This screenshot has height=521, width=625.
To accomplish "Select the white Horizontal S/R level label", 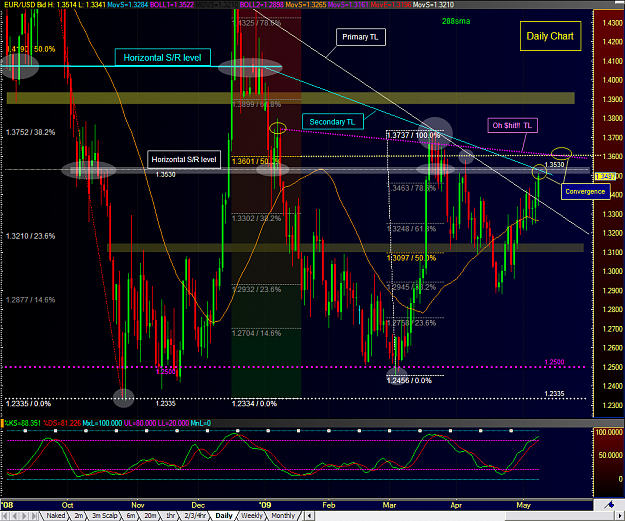I will tap(184, 159).
